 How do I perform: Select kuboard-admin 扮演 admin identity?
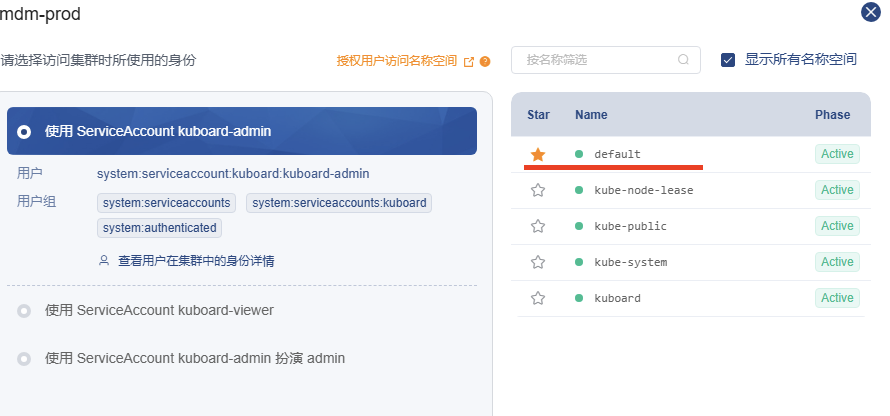pos(24,359)
